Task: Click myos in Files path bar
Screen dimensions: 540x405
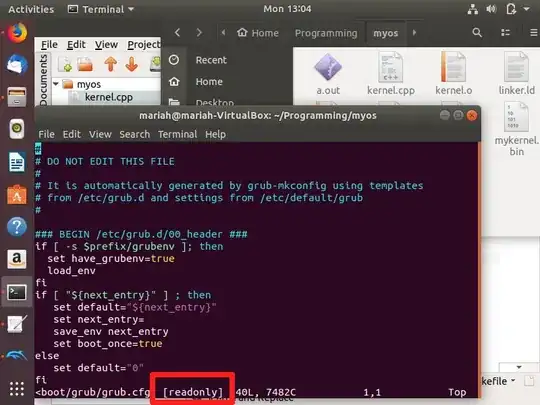Action: (385, 33)
